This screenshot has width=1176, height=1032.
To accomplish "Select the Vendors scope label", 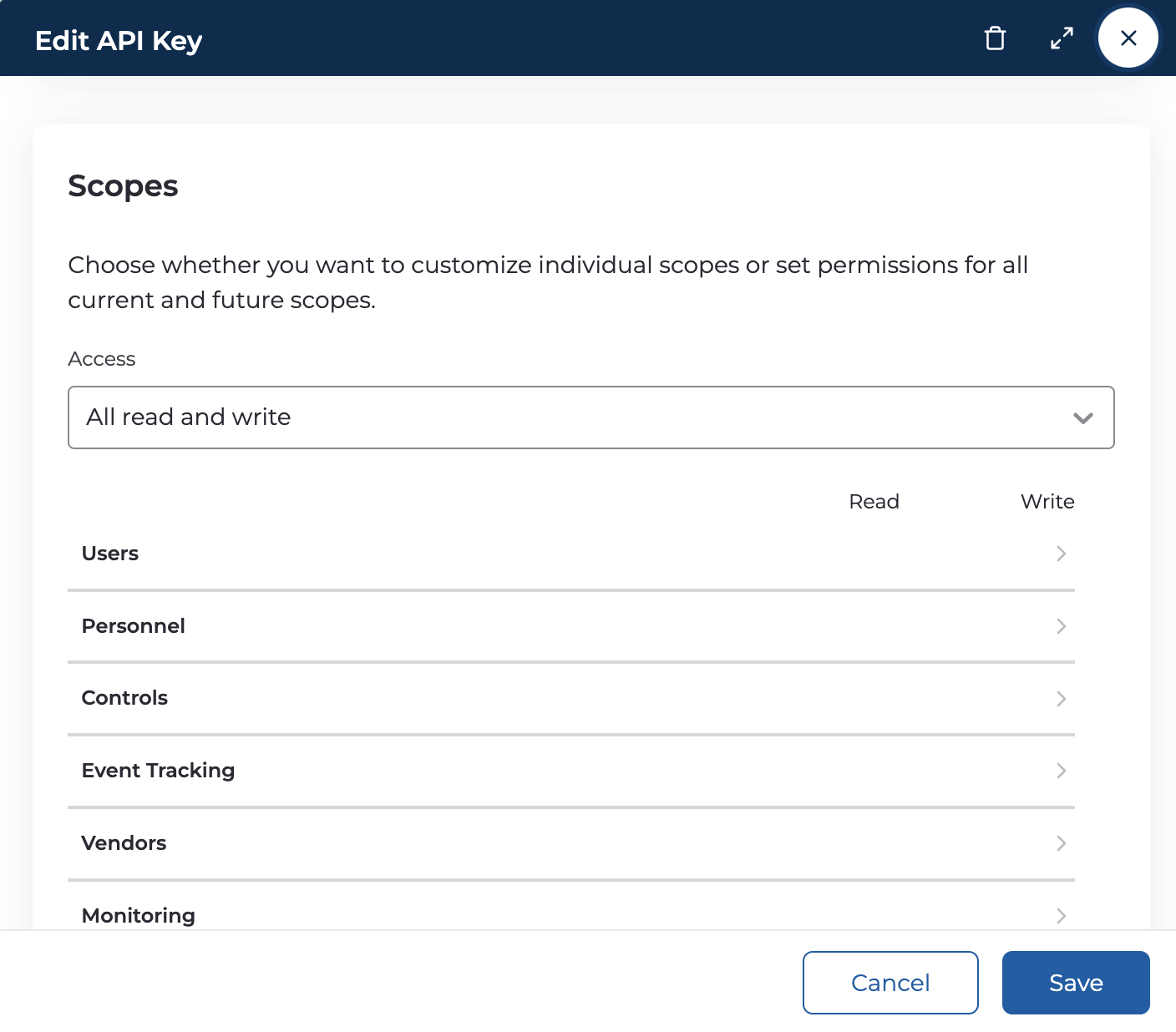I will pyautogui.click(x=124, y=843).
